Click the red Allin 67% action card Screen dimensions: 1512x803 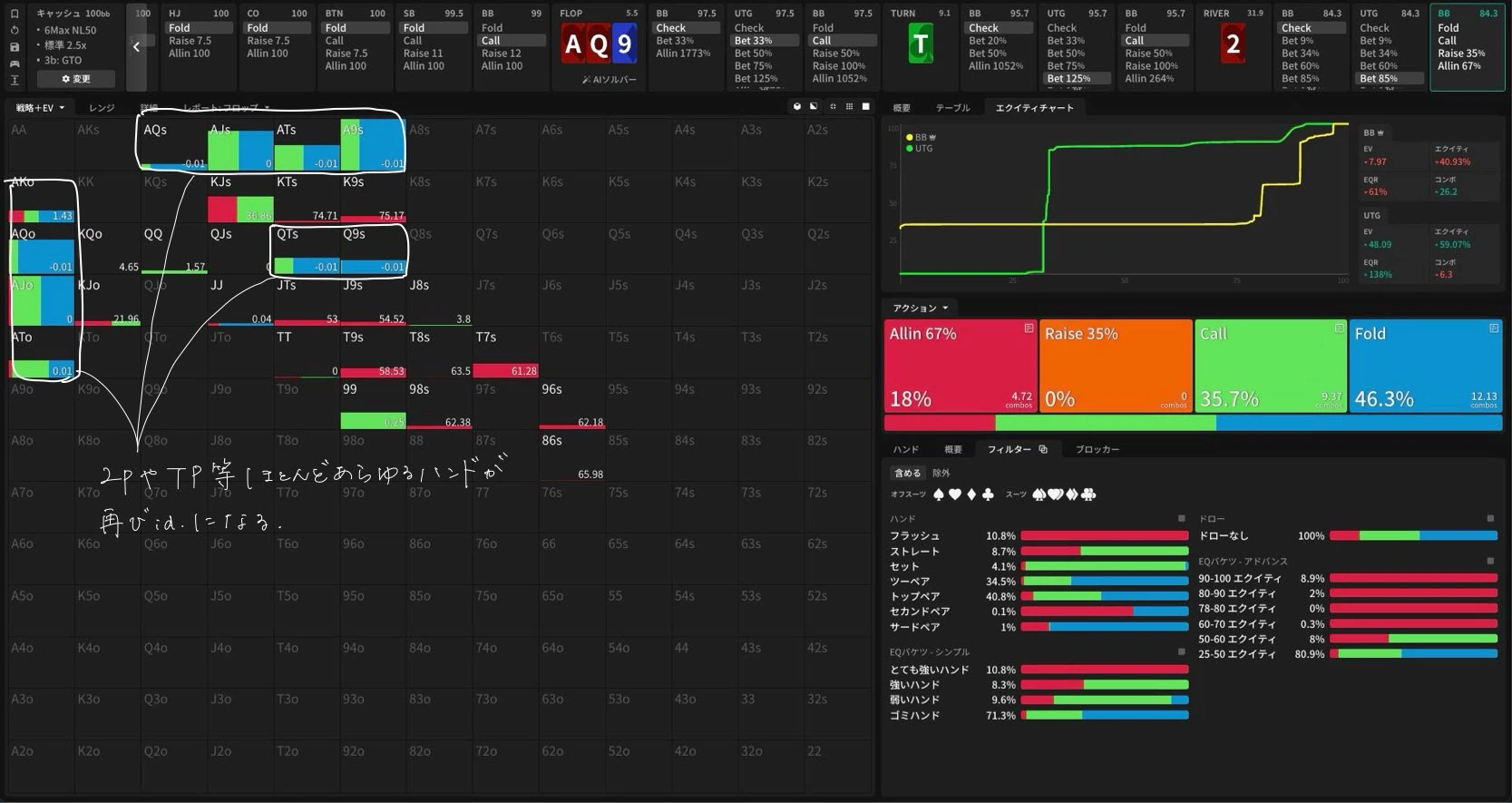[x=960, y=365]
